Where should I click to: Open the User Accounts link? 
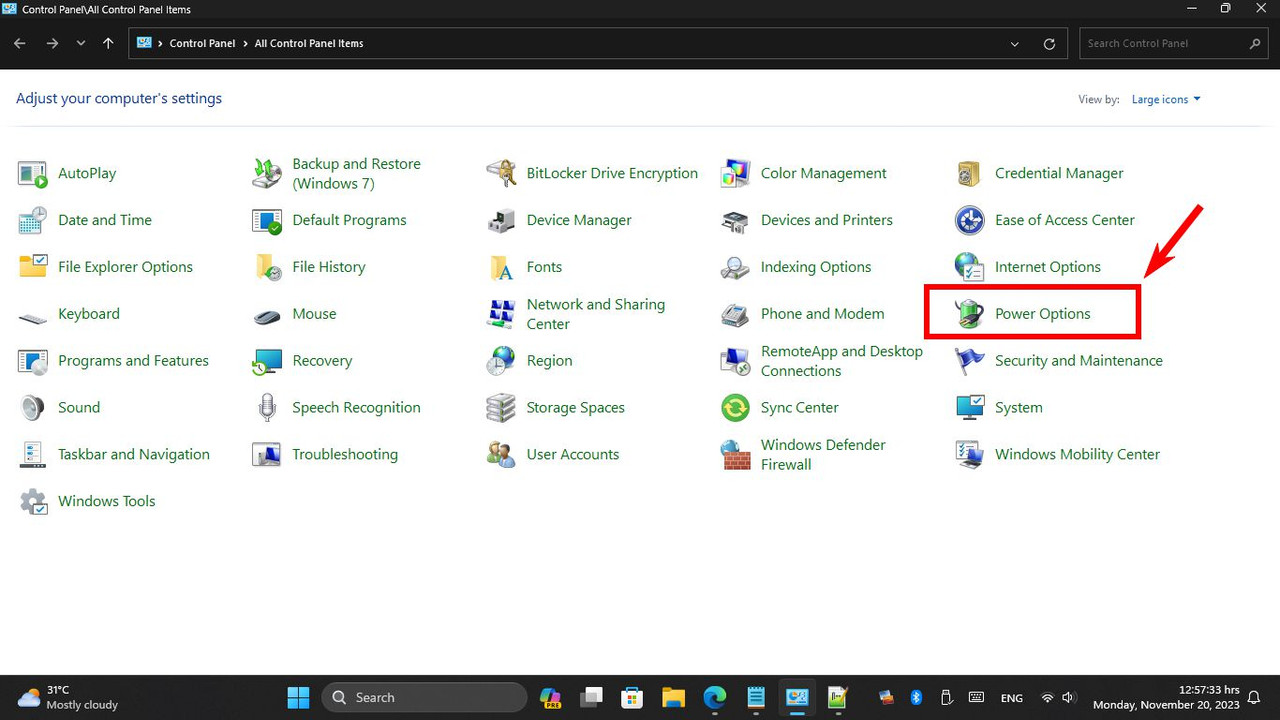tap(573, 454)
